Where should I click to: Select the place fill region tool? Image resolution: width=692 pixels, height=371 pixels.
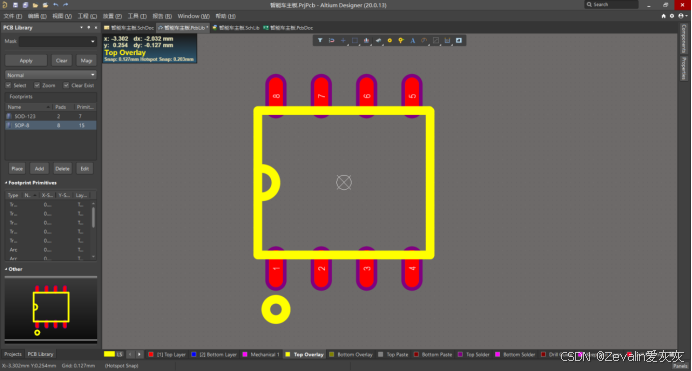coord(459,40)
